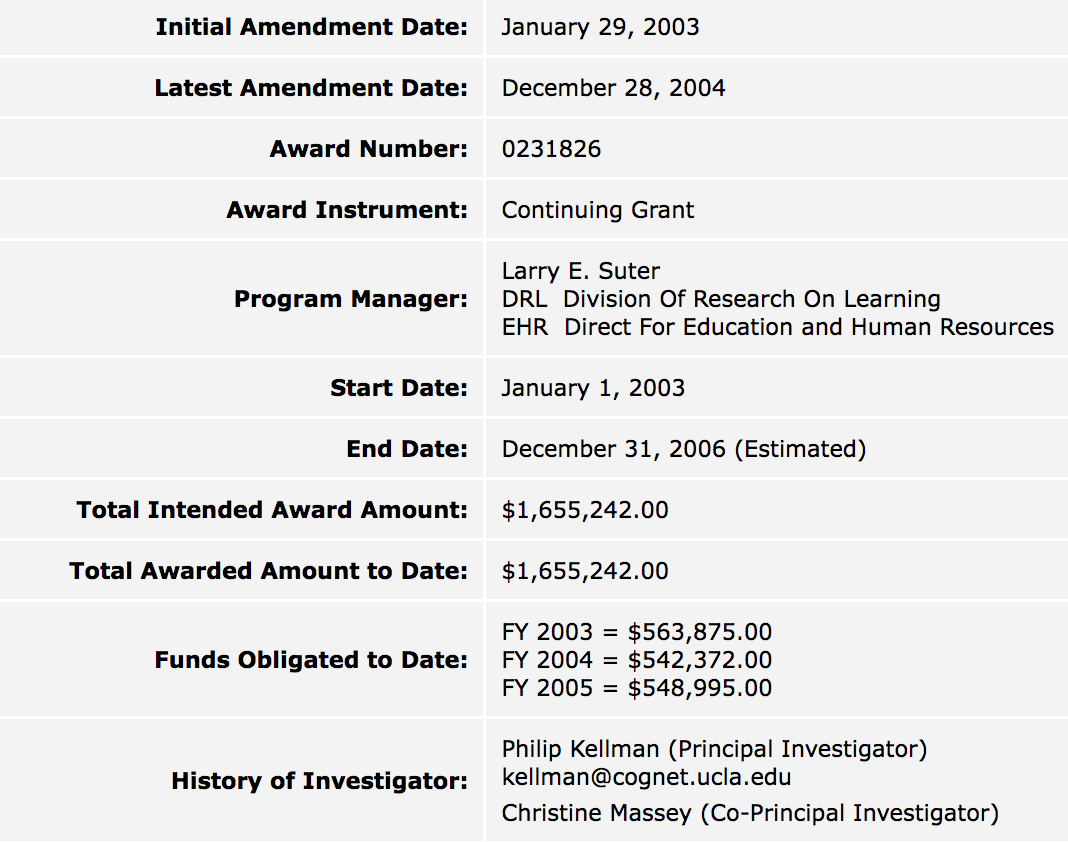
Task: Click the Total Intended Award Amount value
Action: click(x=585, y=510)
